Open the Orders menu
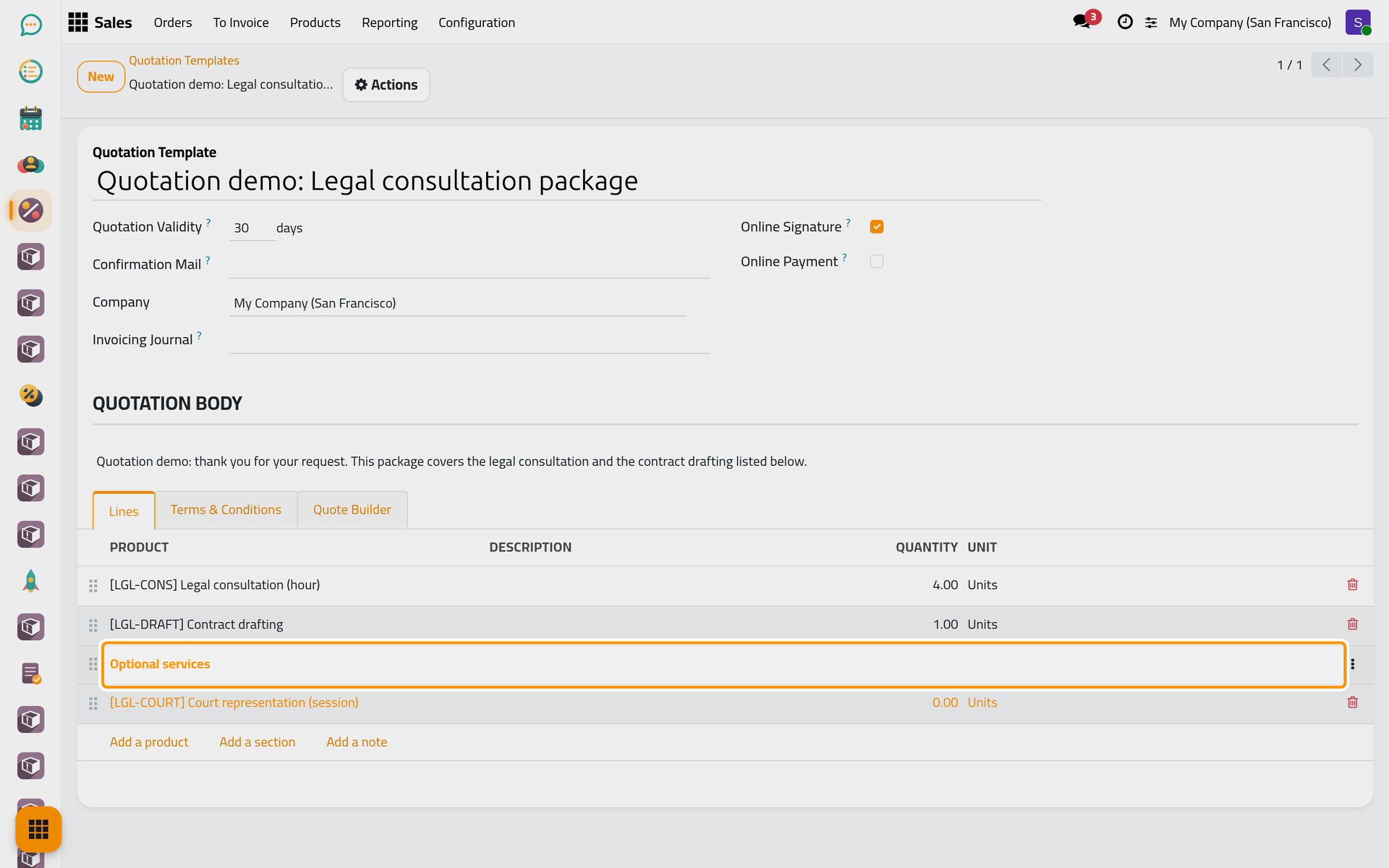Screen dimensions: 1389x868 click(172, 22)
